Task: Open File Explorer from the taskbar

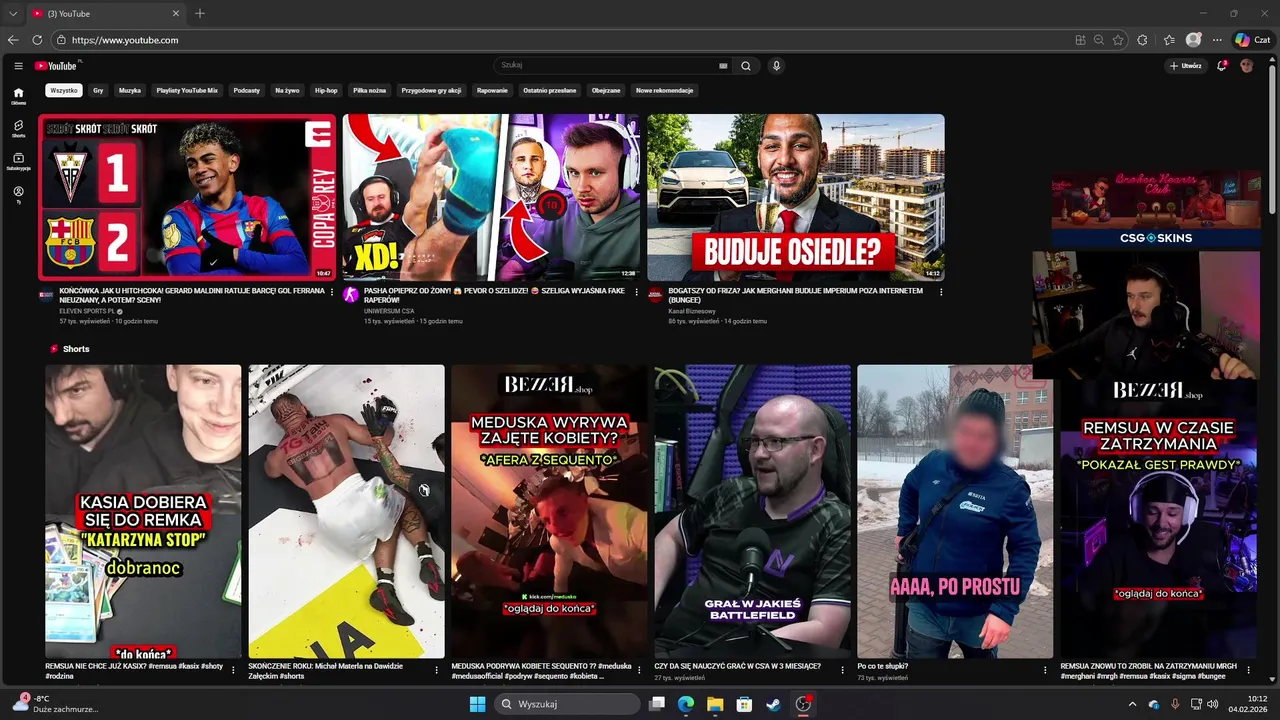Action: [715, 704]
